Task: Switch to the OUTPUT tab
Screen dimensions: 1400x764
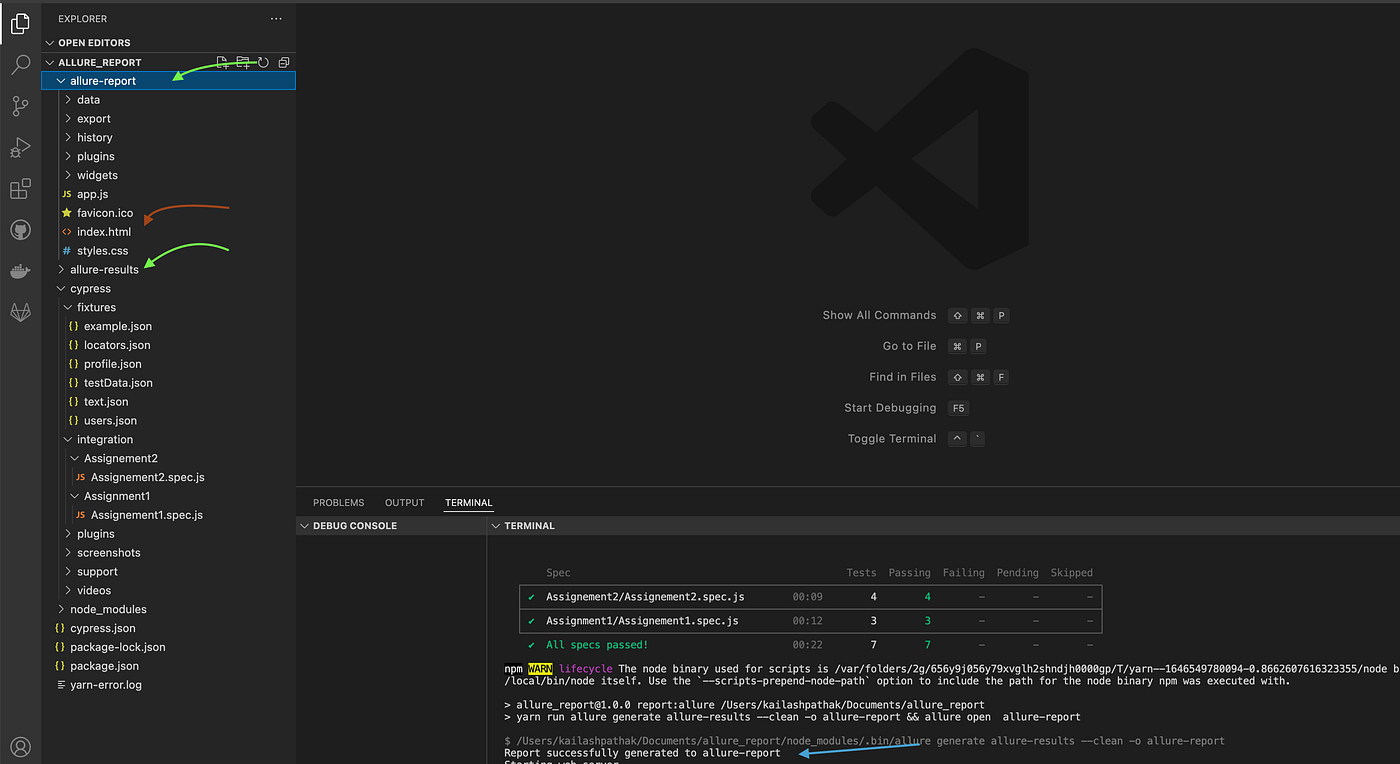Action: (405, 503)
